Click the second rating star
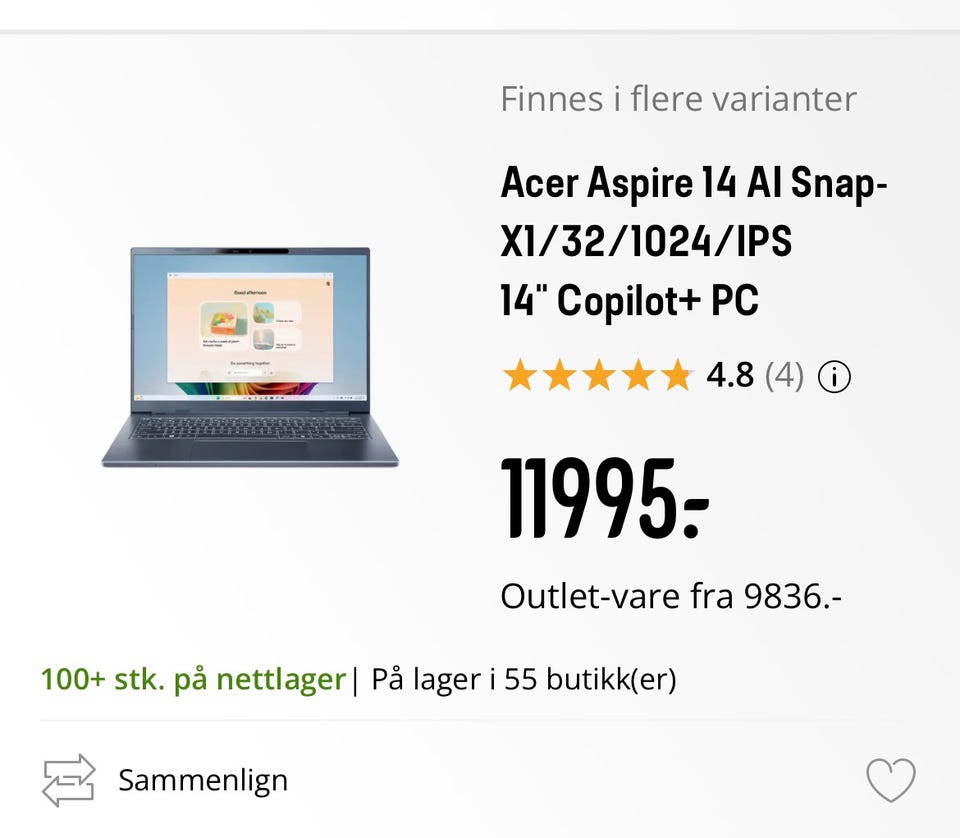Viewport: 960px width, 838px height. (x=558, y=377)
